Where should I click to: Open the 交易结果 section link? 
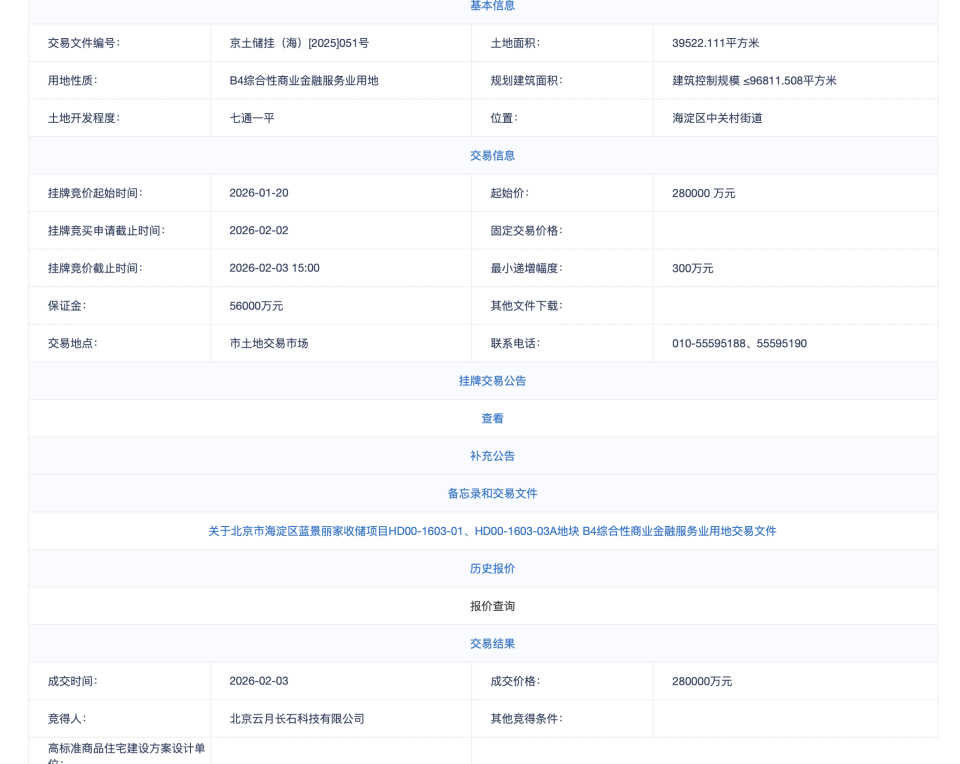point(492,643)
